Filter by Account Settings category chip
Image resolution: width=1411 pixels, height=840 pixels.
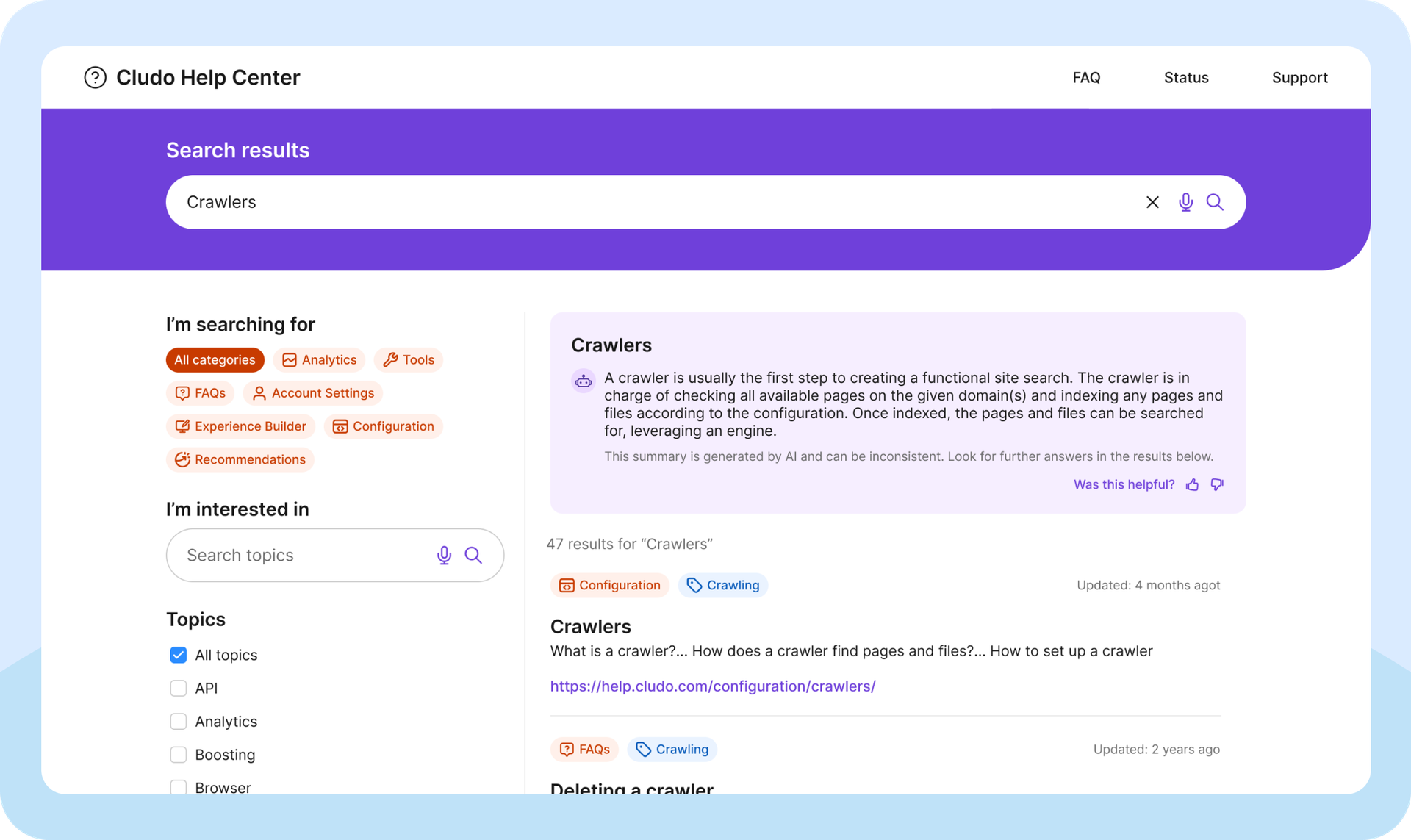(x=313, y=393)
